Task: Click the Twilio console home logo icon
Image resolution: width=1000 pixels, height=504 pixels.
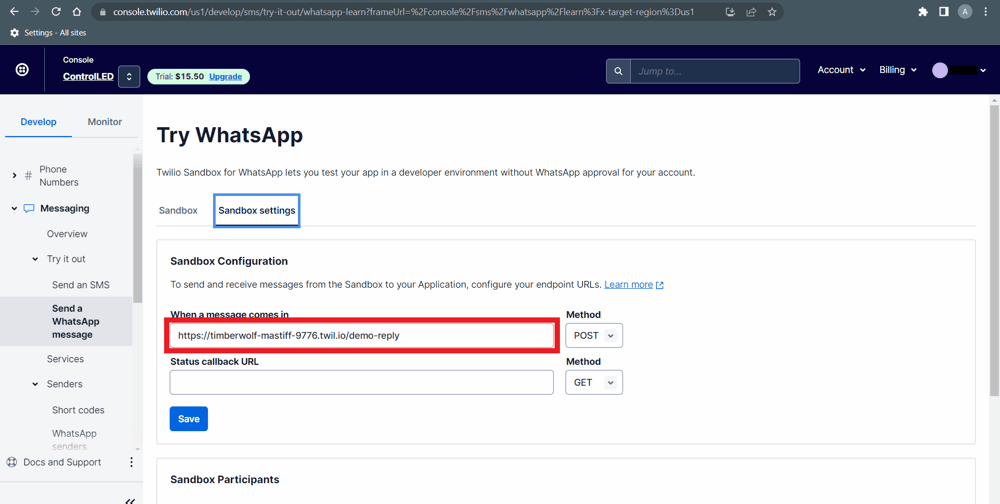Action: click(x=22, y=70)
